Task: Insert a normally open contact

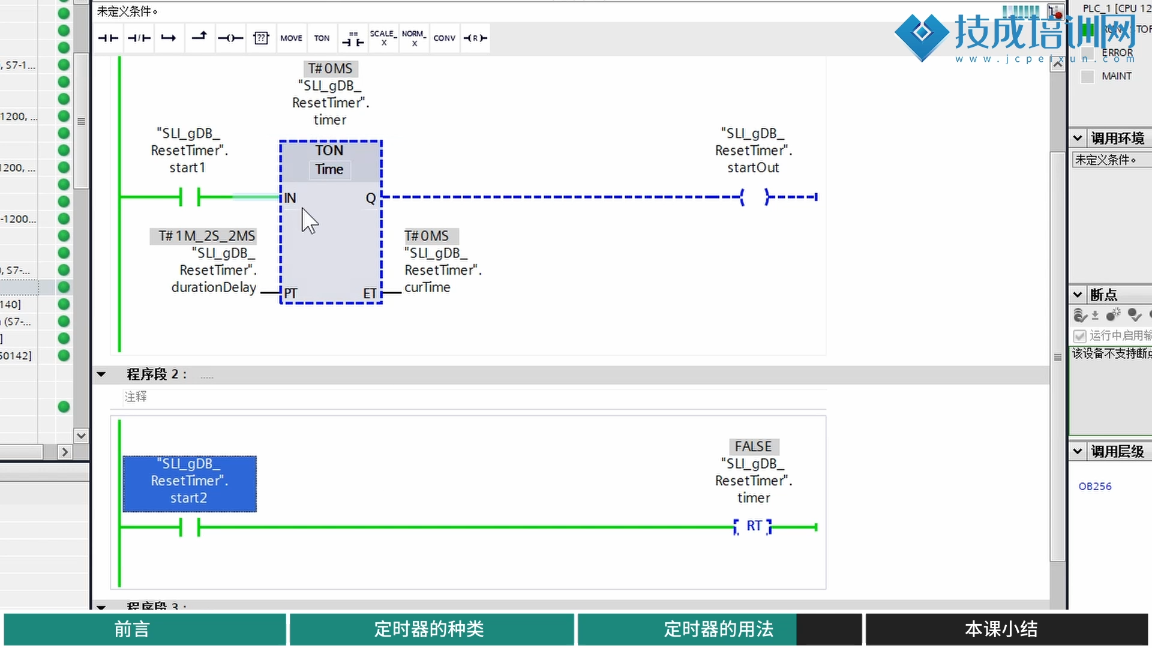Action: pyautogui.click(x=108, y=38)
